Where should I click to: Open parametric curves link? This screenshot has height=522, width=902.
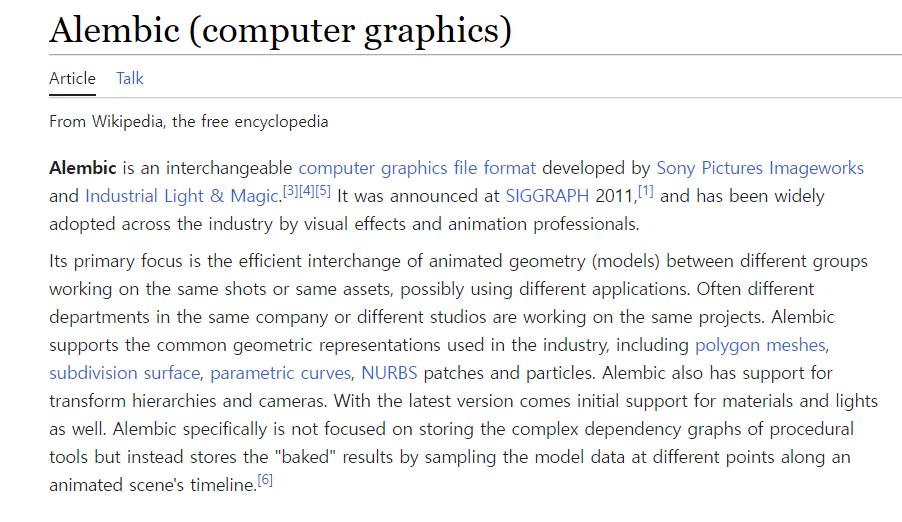click(x=280, y=374)
